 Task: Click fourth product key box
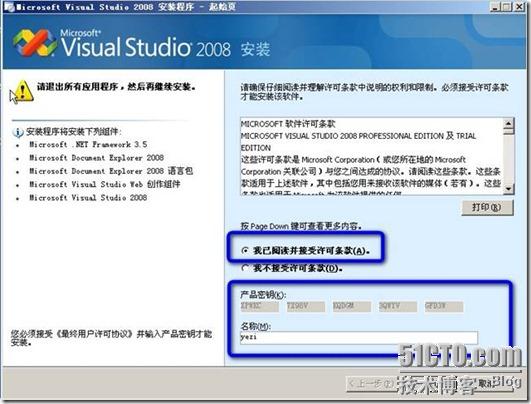click(398, 306)
